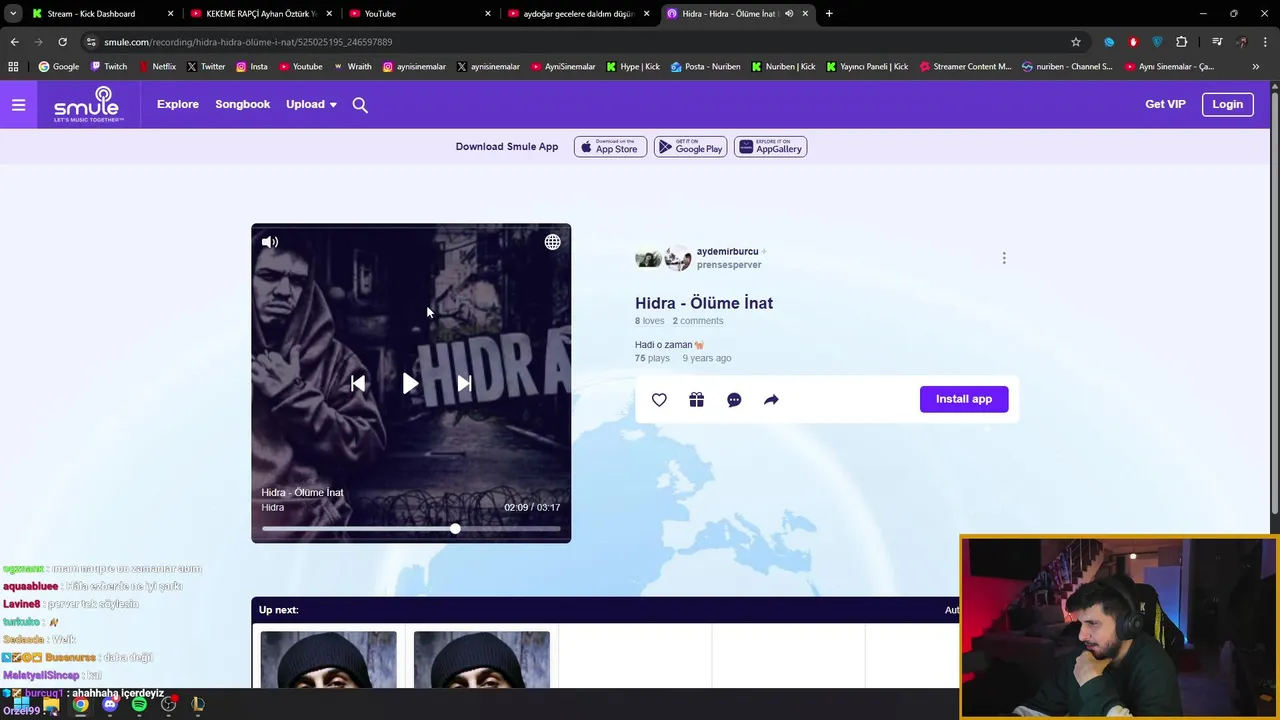Open the tab search dropdown arrow
1280x720 pixels.
(13, 14)
